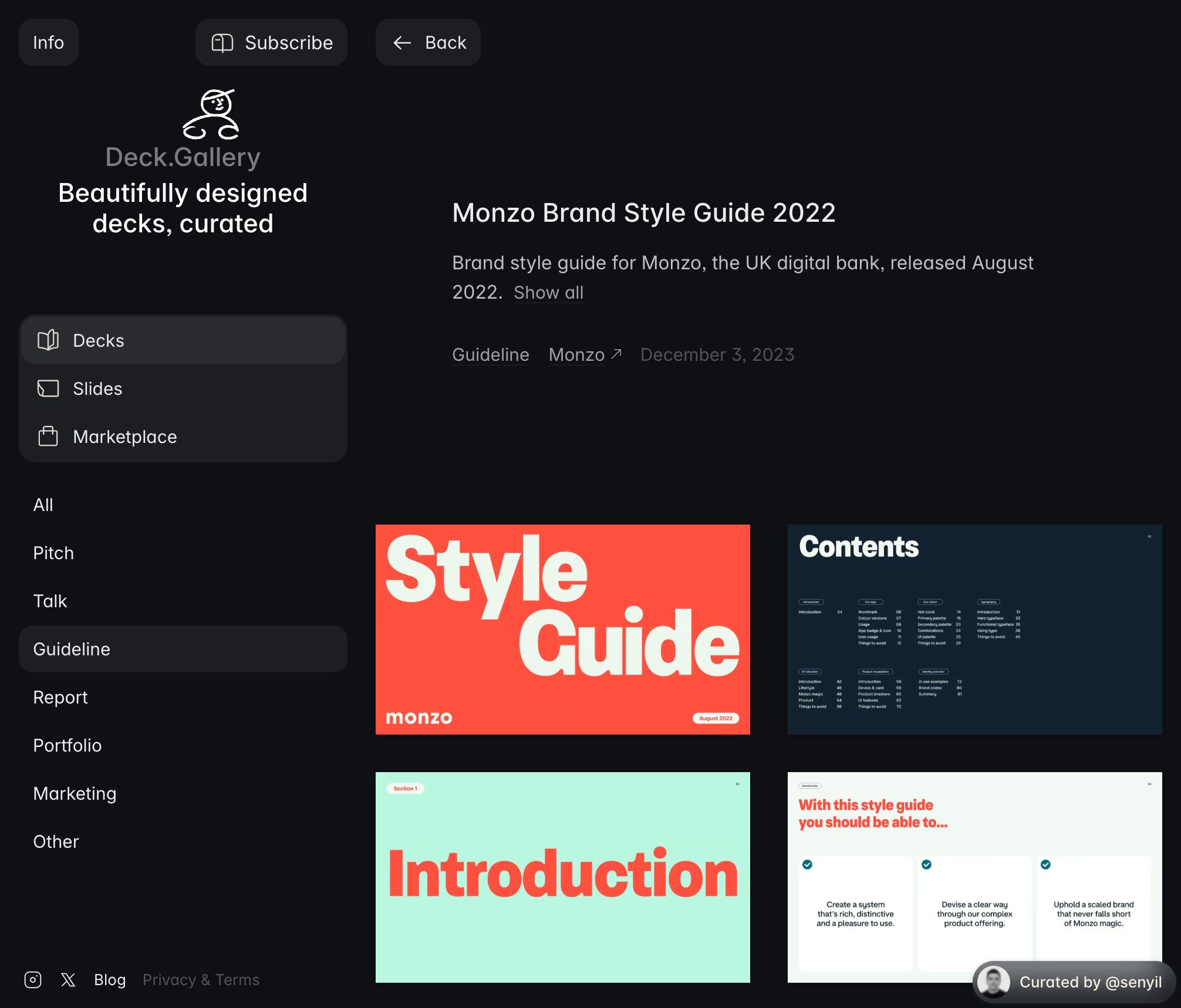
Task: Click the Deck.Gallery mascot logo
Action: pyautogui.click(x=211, y=114)
